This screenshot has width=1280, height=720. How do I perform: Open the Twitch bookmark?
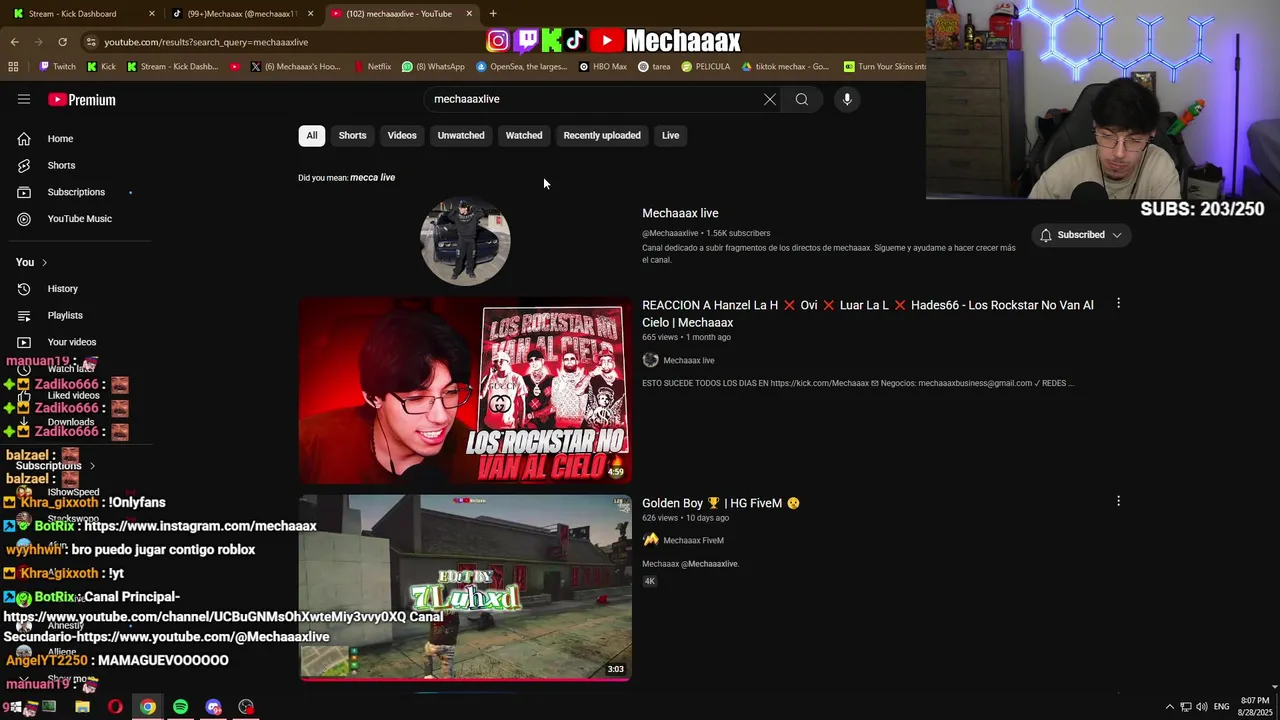coord(57,67)
